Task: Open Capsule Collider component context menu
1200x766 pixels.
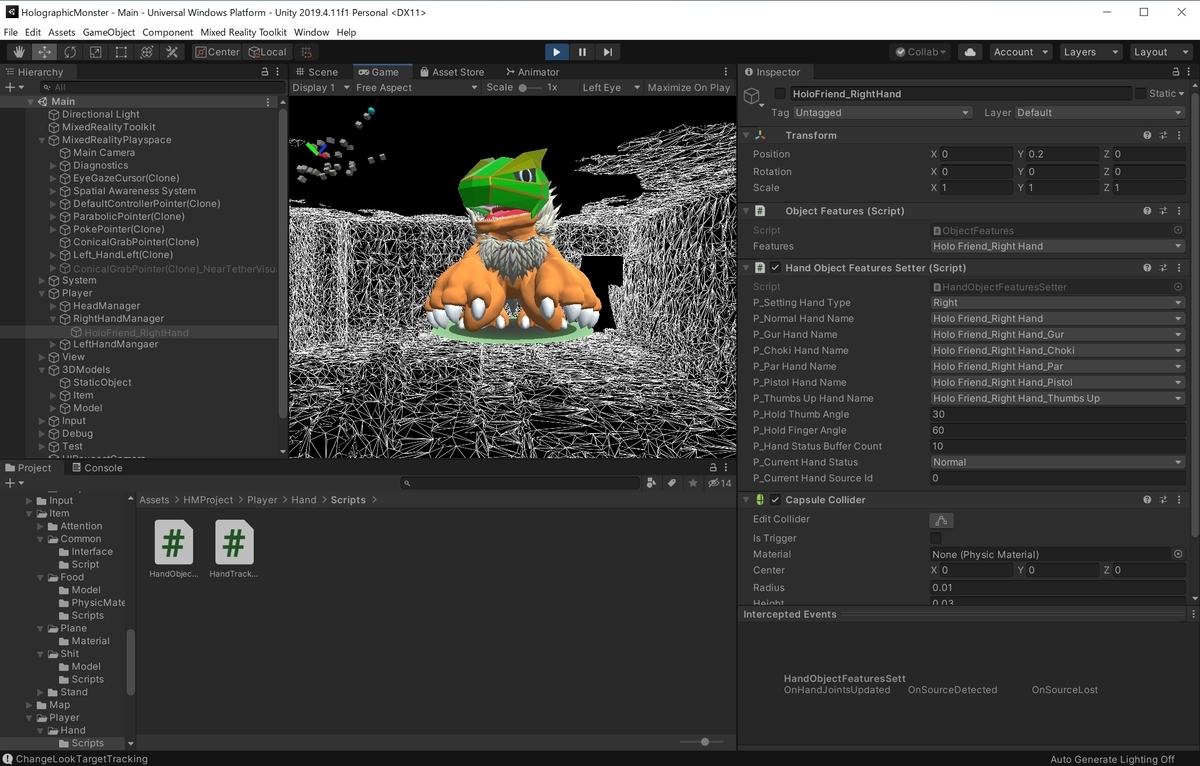Action: click(1180, 500)
